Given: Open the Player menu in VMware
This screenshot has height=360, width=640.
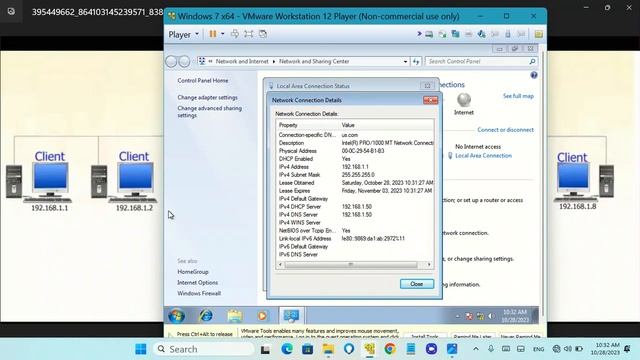Looking at the screenshot, I should (183, 34).
